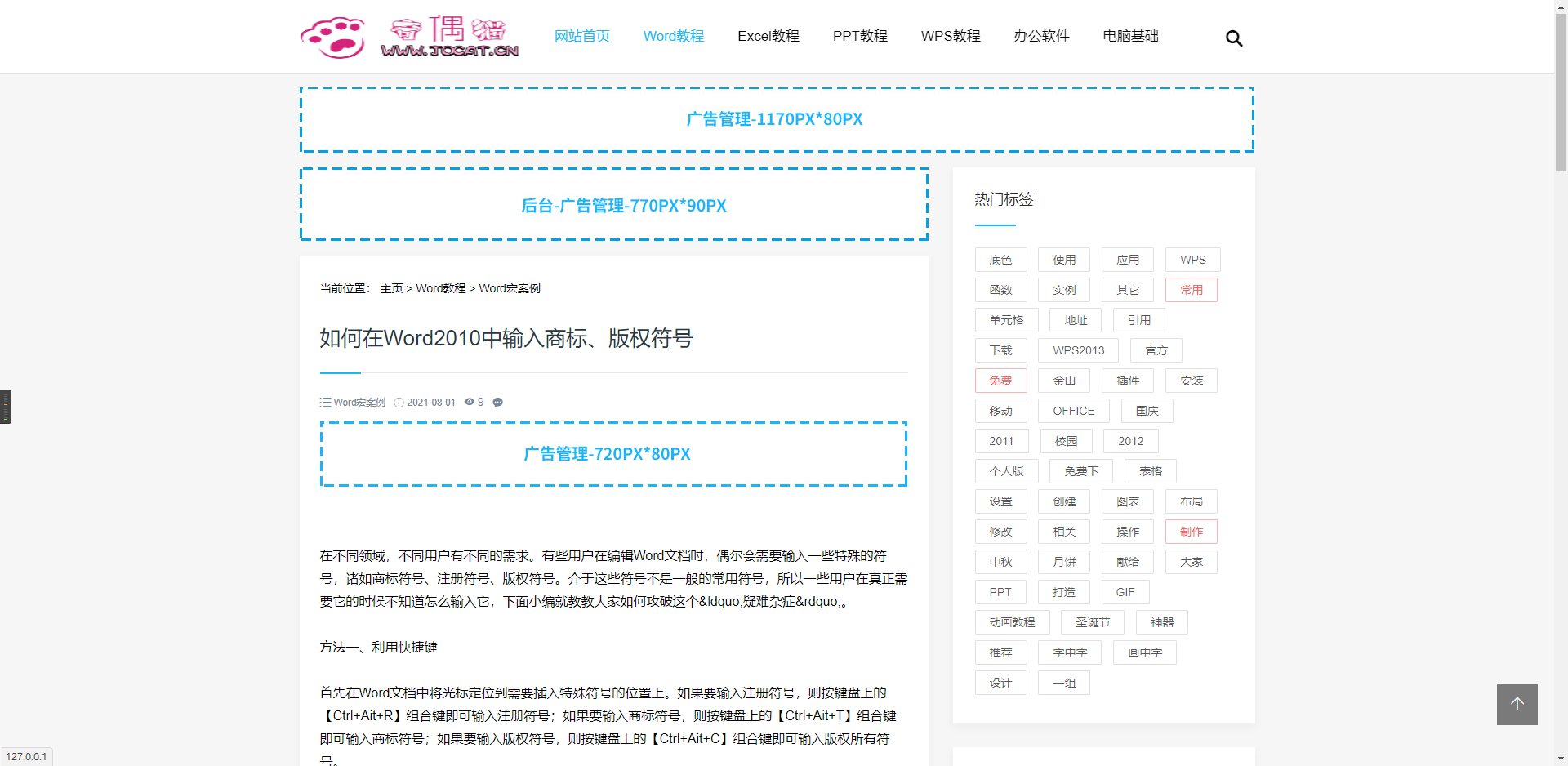Open Excel教程 menu item
The width and height of the screenshot is (1568, 766).
tap(768, 36)
